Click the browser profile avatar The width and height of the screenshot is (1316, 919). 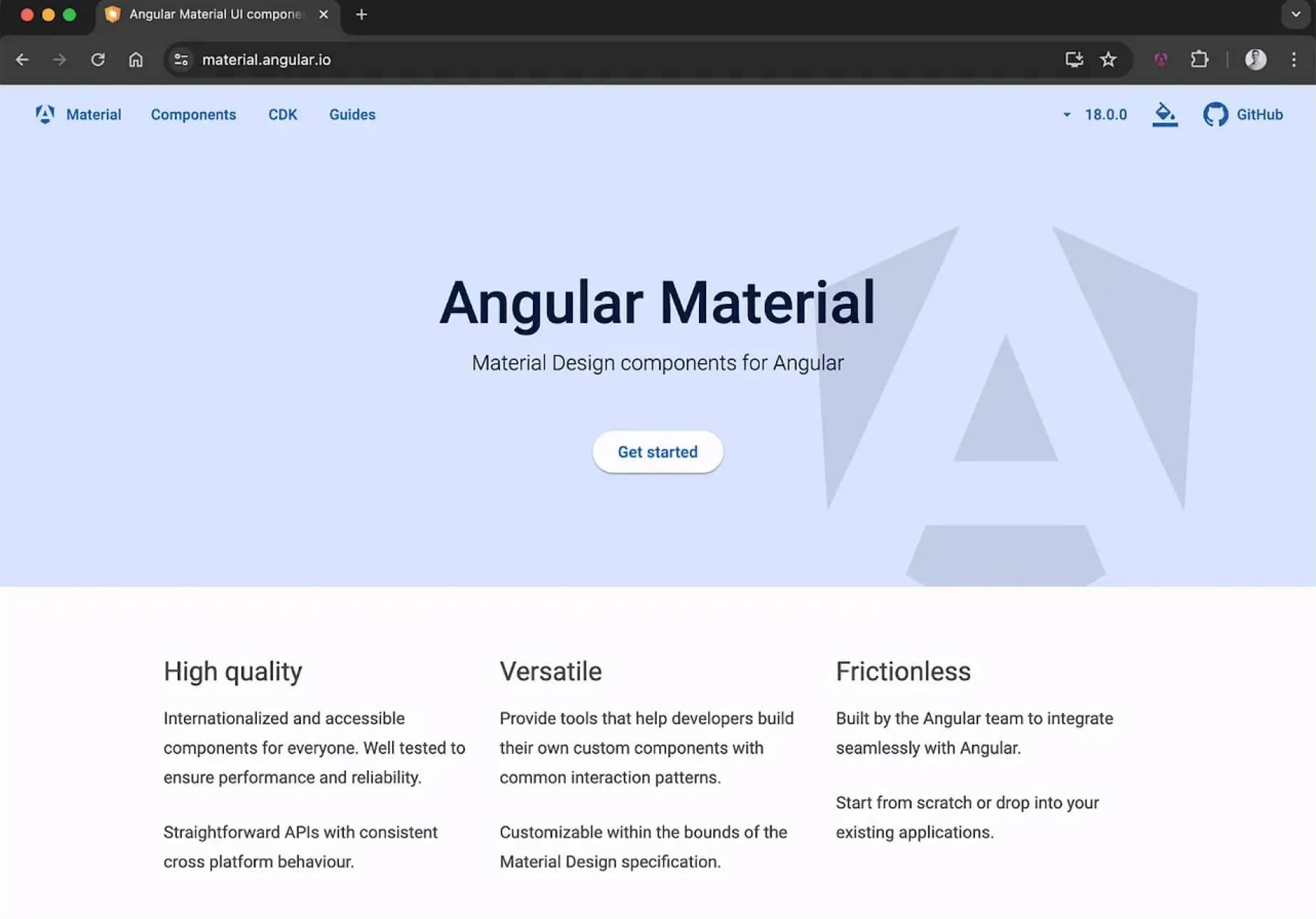1255,60
